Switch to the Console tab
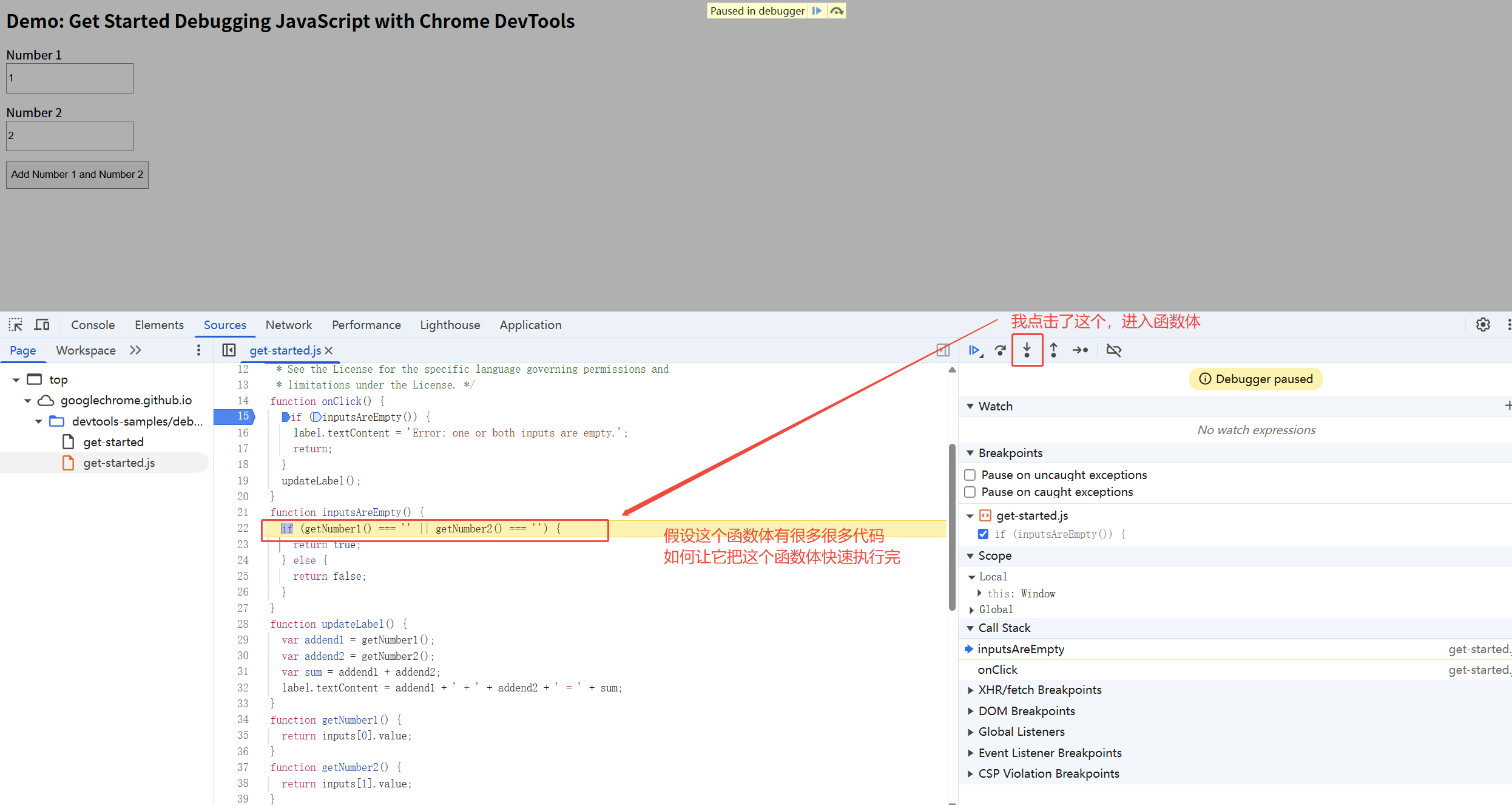 coord(93,325)
